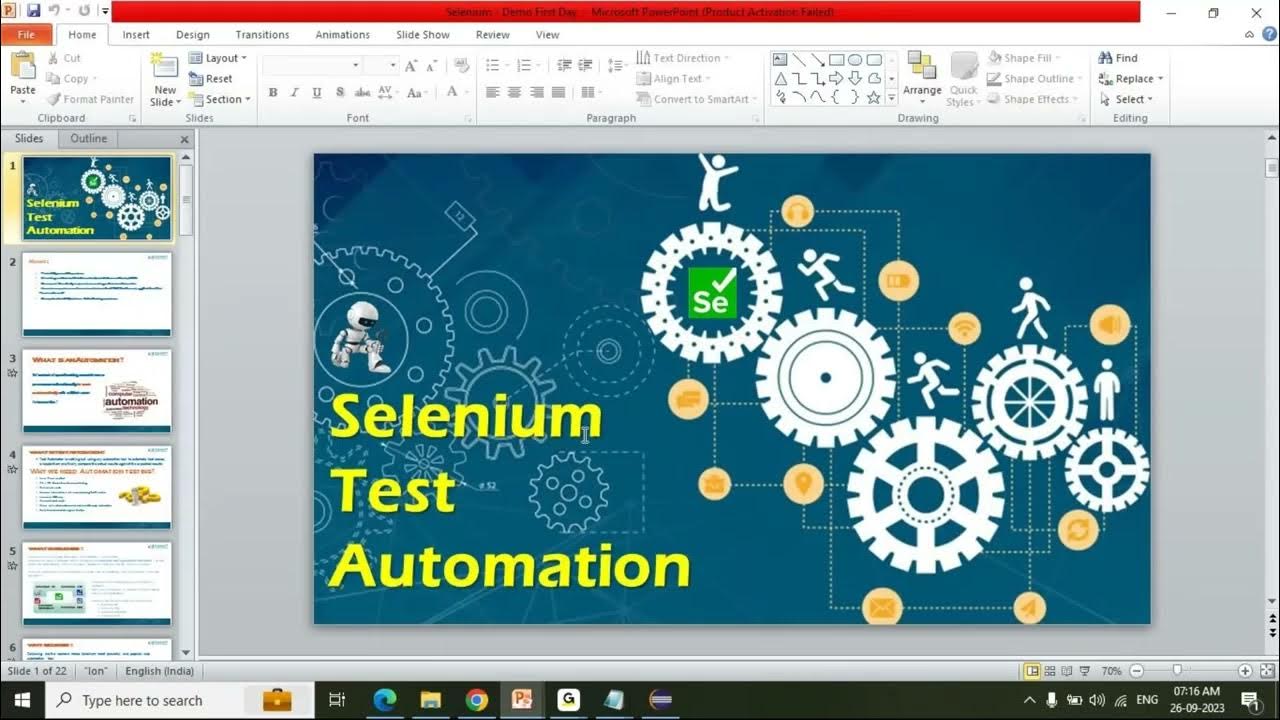Click the Undo arrow in title bar

click(x=54, y=11)
